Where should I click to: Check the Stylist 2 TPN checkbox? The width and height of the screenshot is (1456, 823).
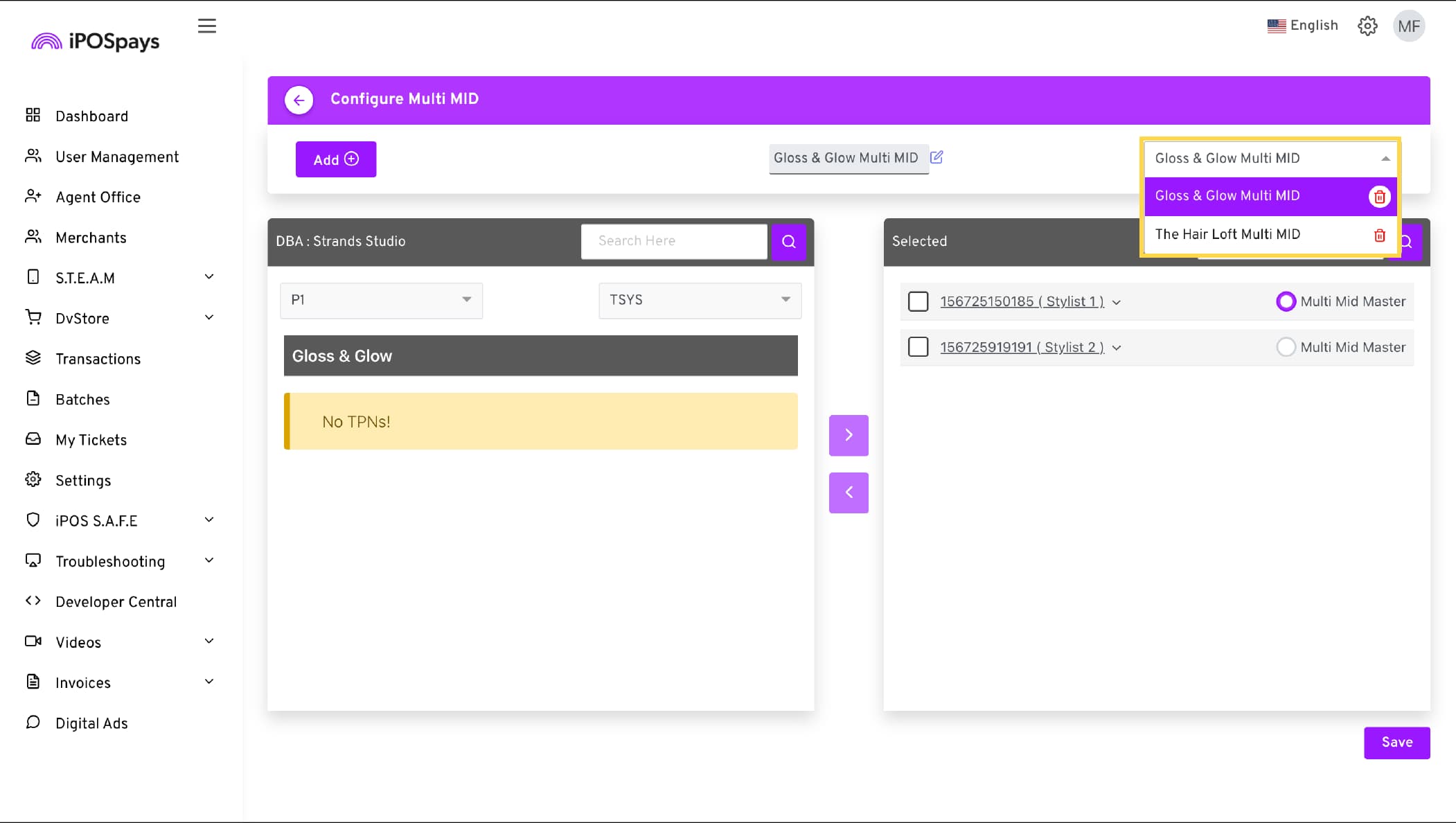pos(918,347)
